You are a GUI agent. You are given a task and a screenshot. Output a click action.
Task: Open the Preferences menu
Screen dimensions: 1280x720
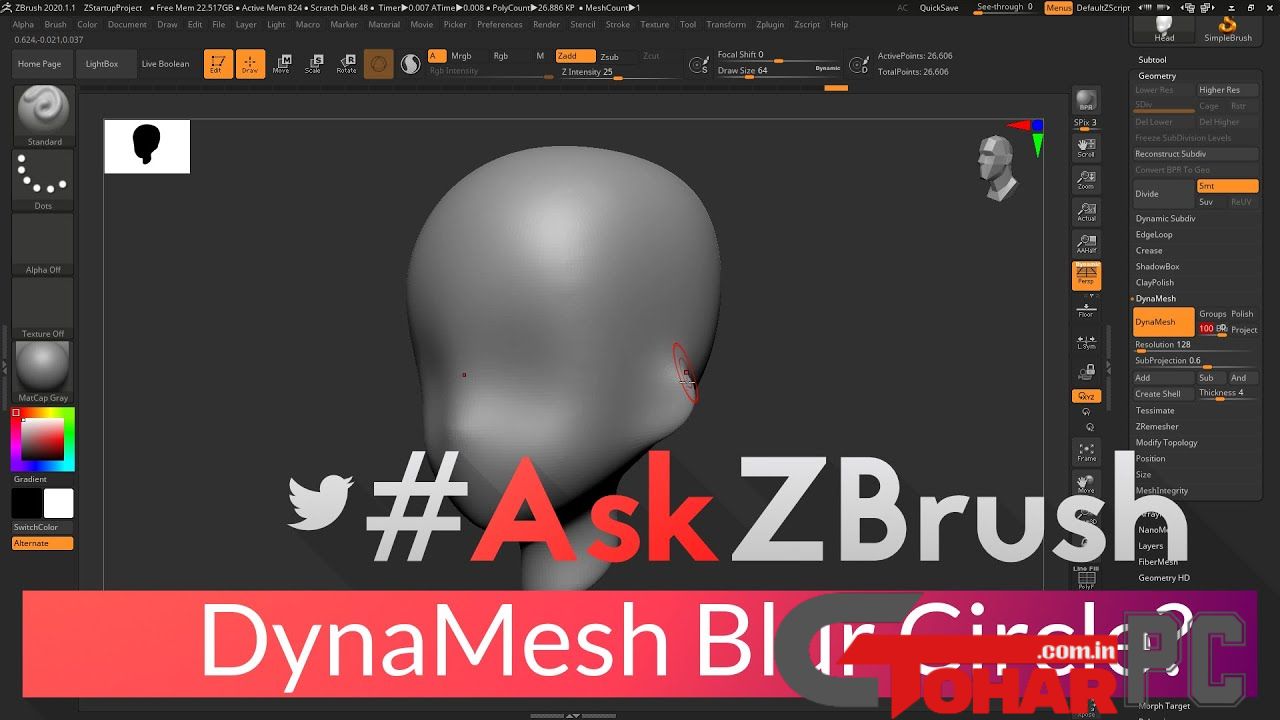pos(499,24)
